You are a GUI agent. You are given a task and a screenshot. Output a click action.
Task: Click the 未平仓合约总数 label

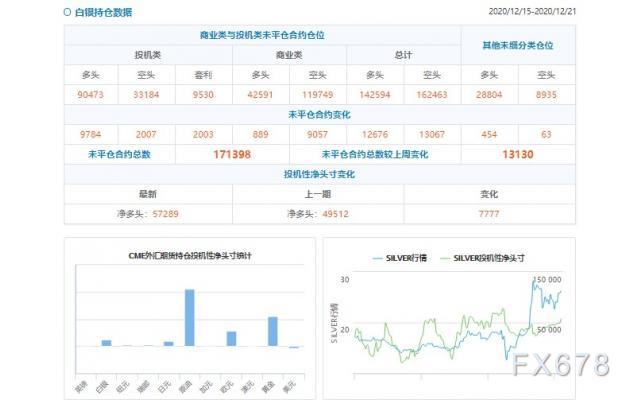coord(119,154)
